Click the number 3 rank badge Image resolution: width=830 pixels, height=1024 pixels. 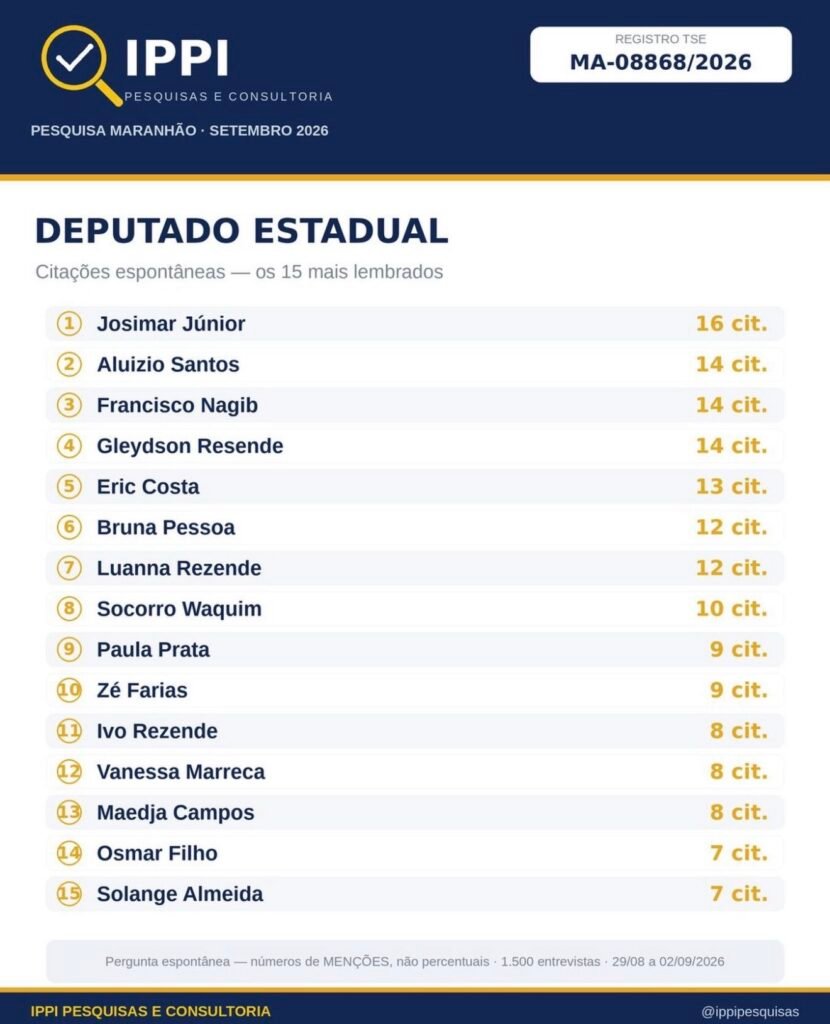[69, 405]
